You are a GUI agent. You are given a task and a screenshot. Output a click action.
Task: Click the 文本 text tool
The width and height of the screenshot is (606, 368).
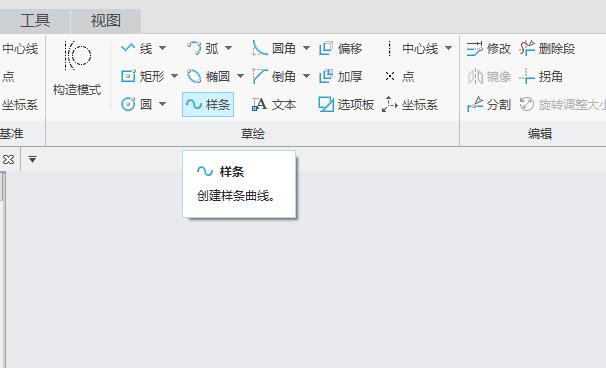pyautogui.click(x=274, y=104)
